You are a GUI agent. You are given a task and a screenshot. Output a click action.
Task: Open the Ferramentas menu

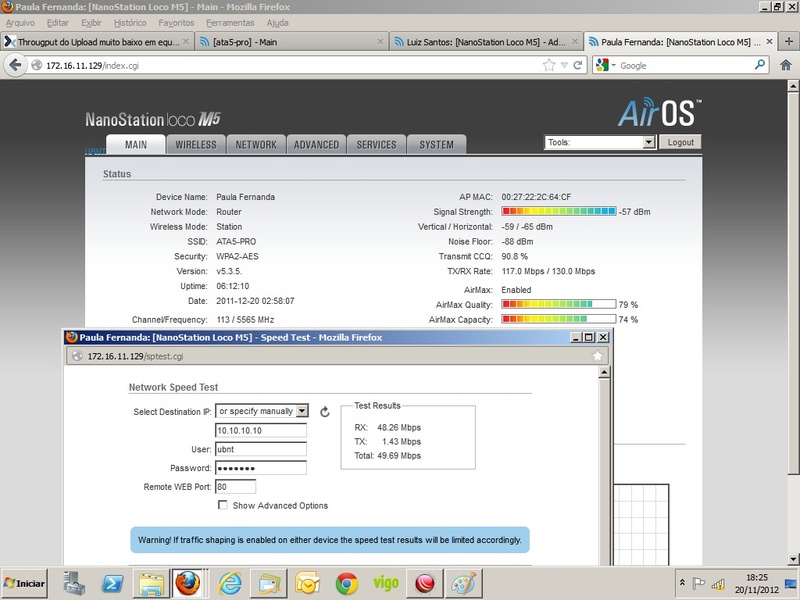coord(230,23)
